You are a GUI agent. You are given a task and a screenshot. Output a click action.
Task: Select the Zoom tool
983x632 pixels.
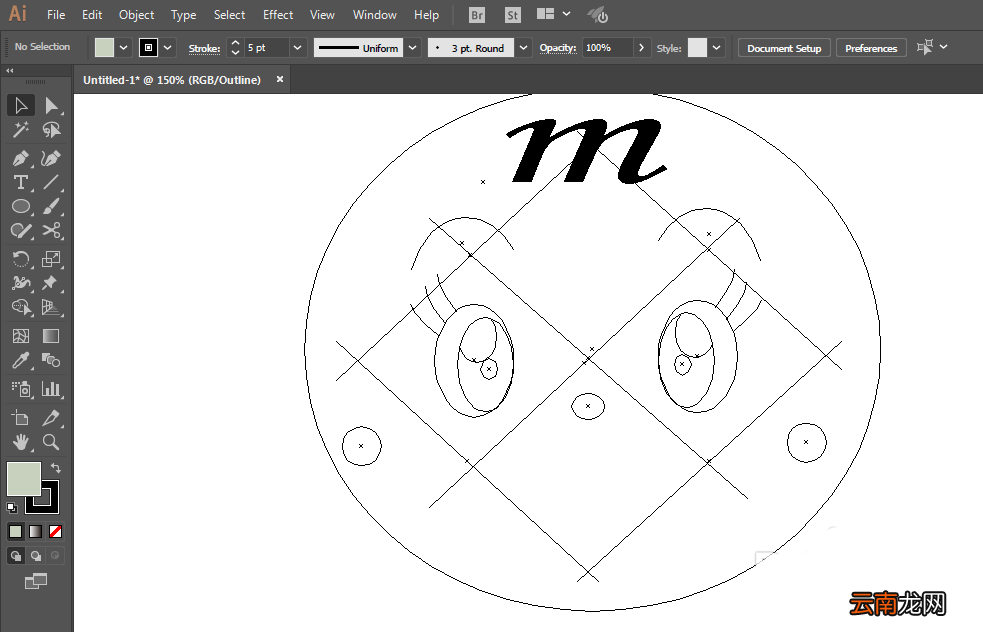51,442
